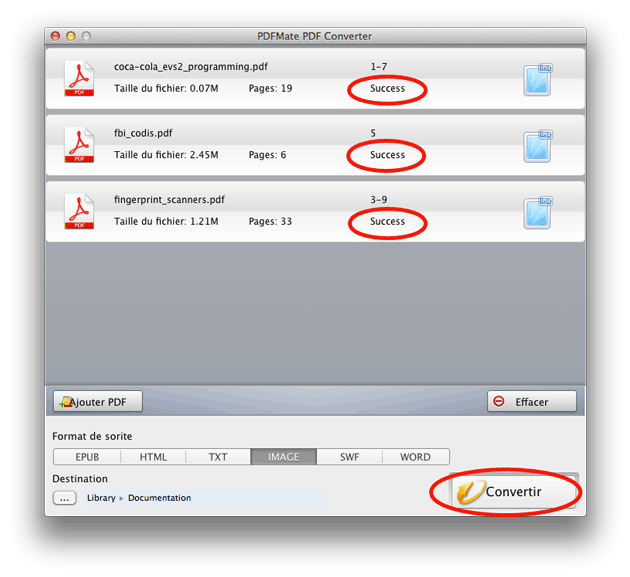Click the PDF icon for fingerprint_scanners.pdf

click(79, 212)
